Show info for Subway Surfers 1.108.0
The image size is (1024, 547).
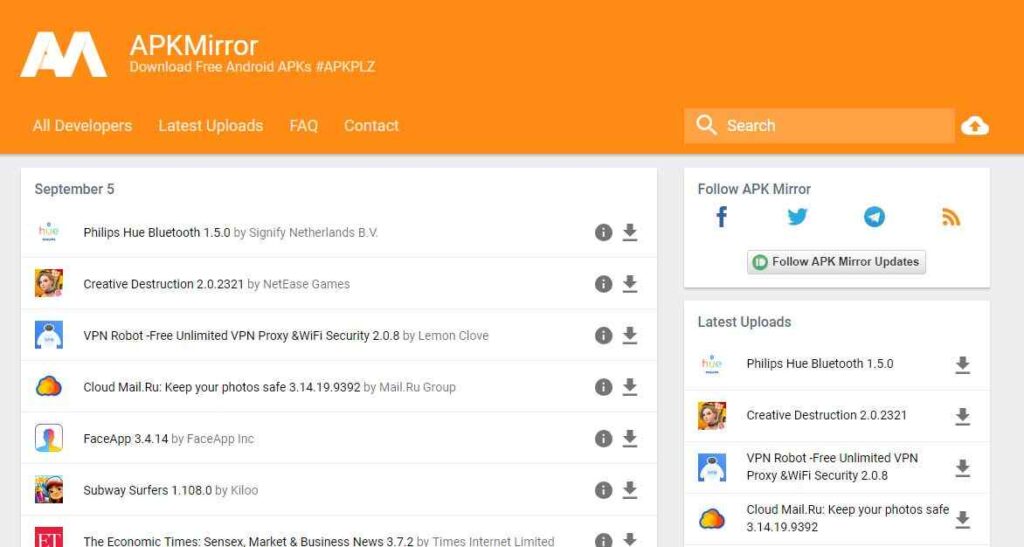coord(603,490)
